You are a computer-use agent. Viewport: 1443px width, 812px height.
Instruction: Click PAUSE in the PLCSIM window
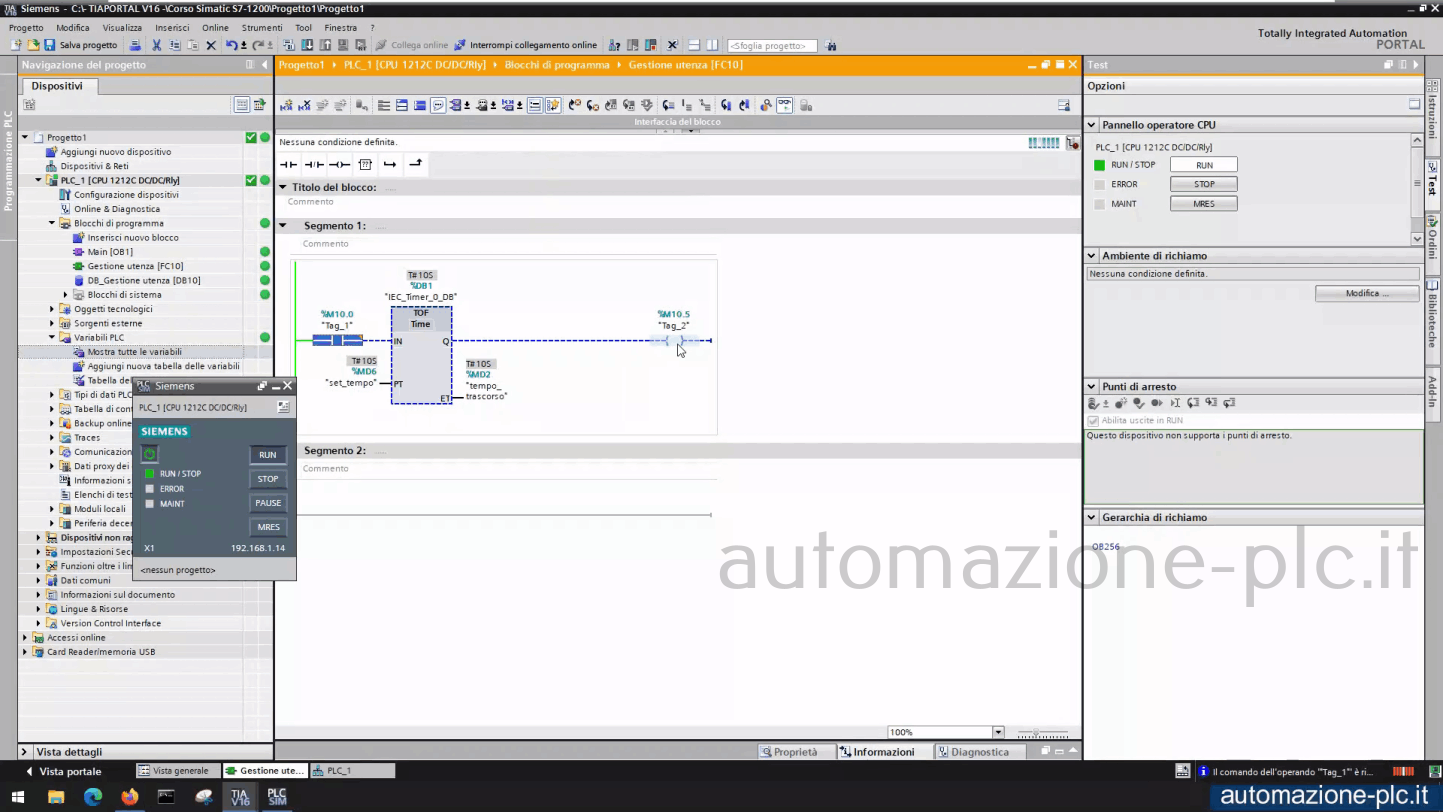268,503
